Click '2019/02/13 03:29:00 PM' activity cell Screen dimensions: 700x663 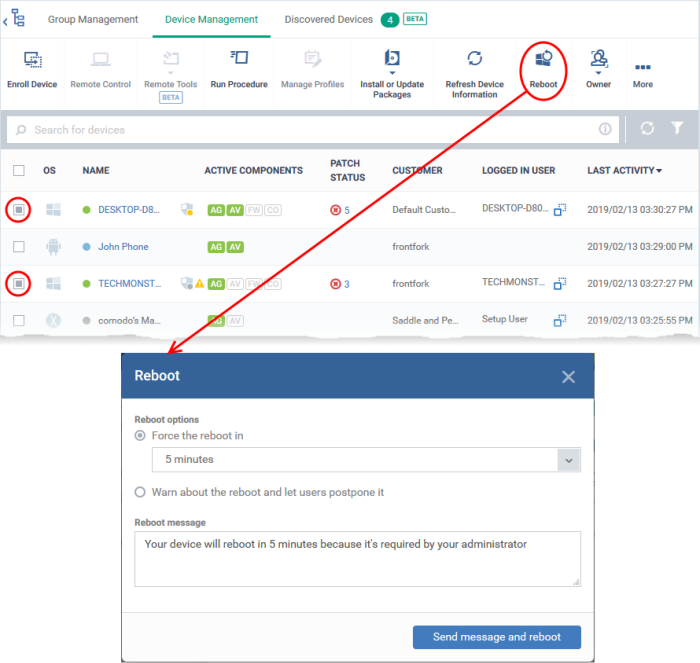coord(640,246)
